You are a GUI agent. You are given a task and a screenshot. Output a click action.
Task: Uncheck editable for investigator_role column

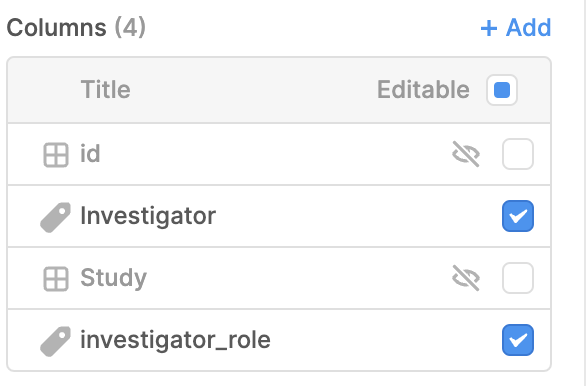(518, 340)
